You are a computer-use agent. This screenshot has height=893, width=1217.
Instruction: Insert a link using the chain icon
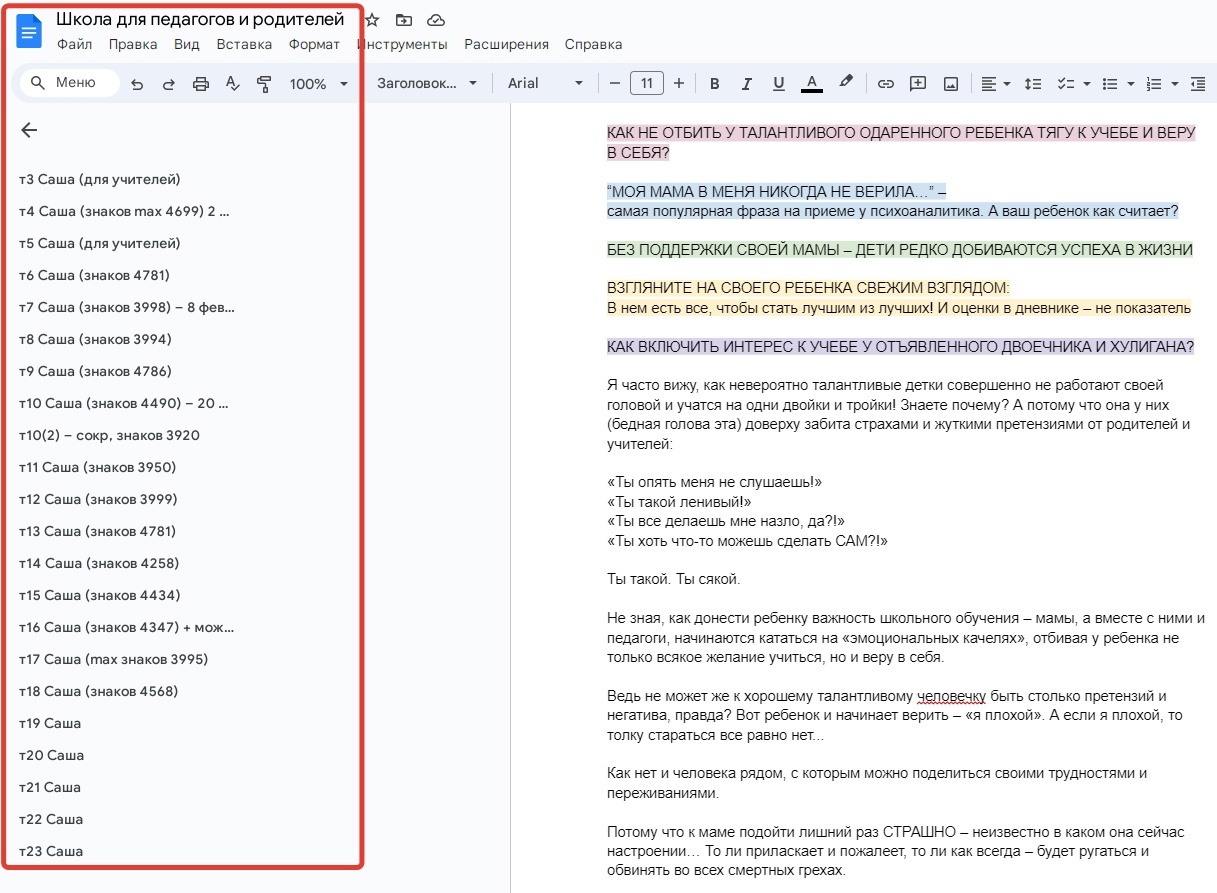[885, 84]
